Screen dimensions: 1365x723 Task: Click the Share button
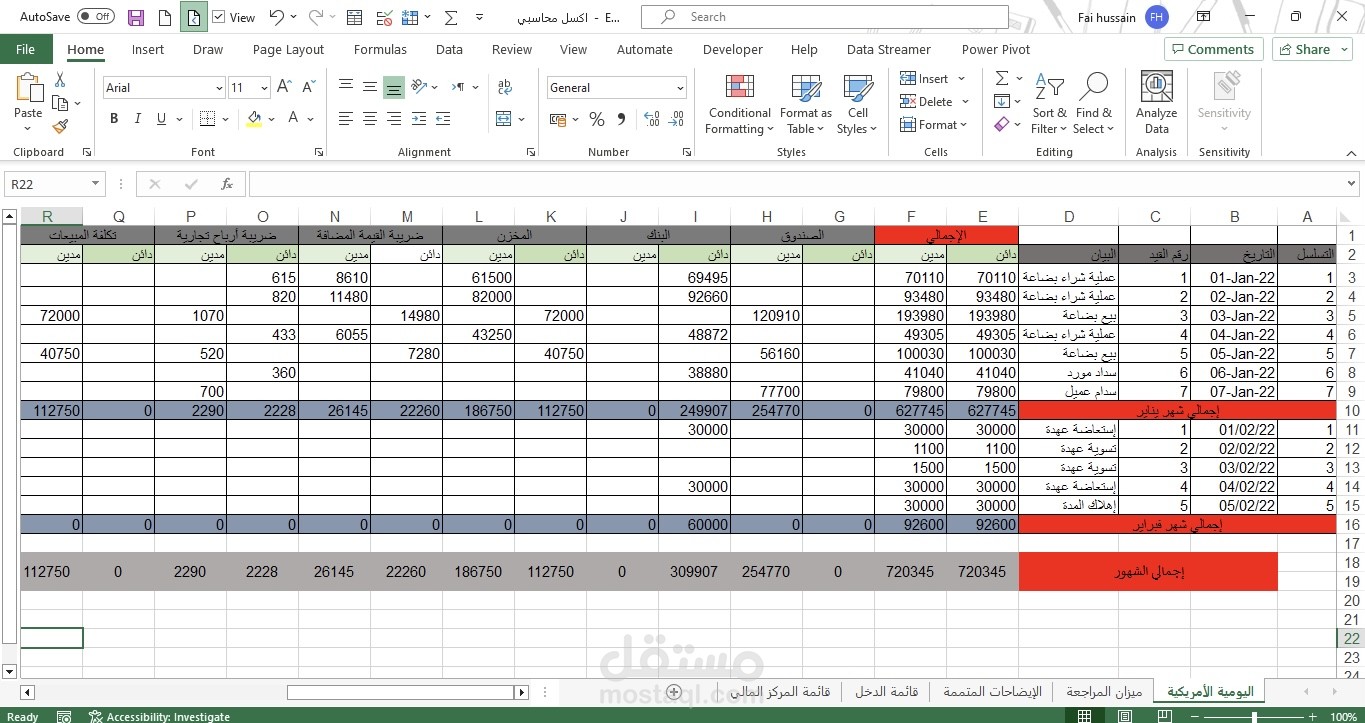(x=1312, y=49)
